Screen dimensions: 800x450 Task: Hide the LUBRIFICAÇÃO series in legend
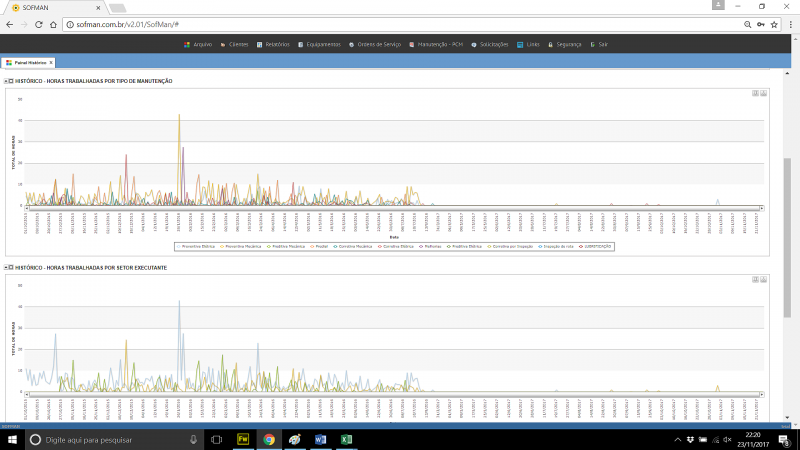pyautogui.click(x=592, y=246)
